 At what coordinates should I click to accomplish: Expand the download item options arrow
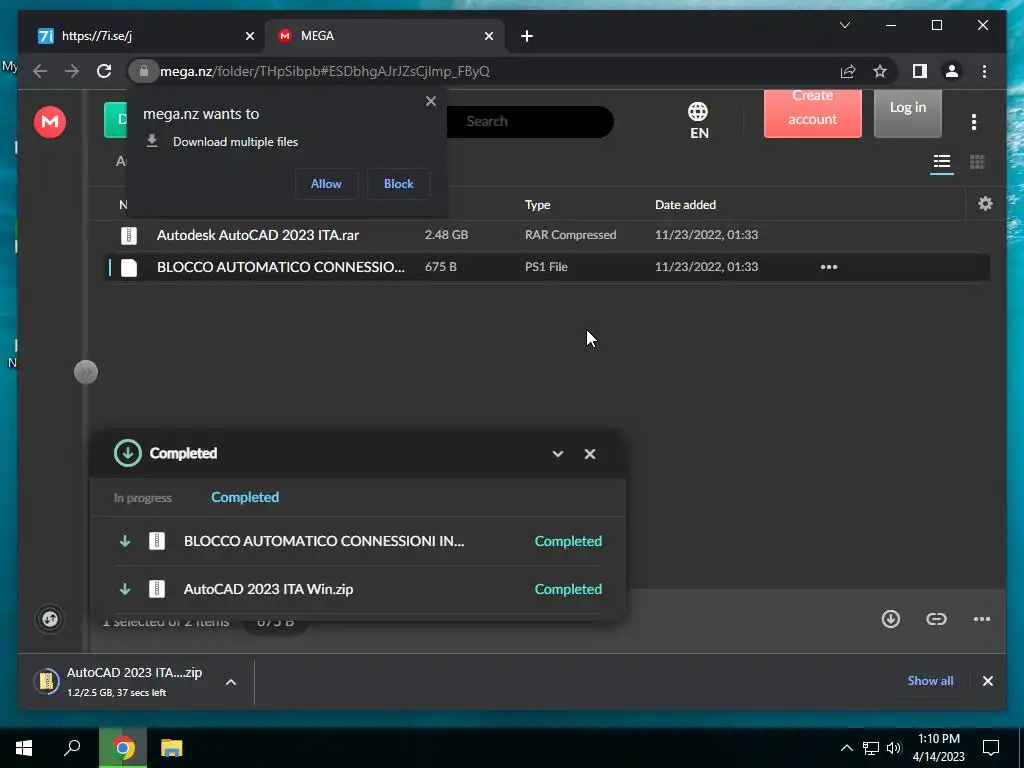(x=231, y=682)
